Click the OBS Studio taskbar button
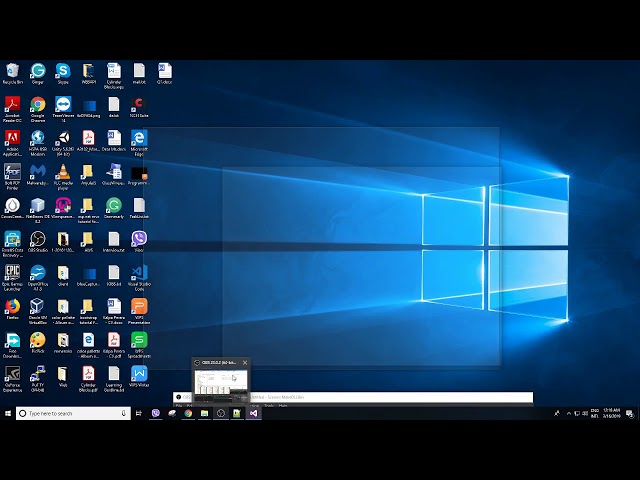640x480 pixels. [x=221, y=413]
